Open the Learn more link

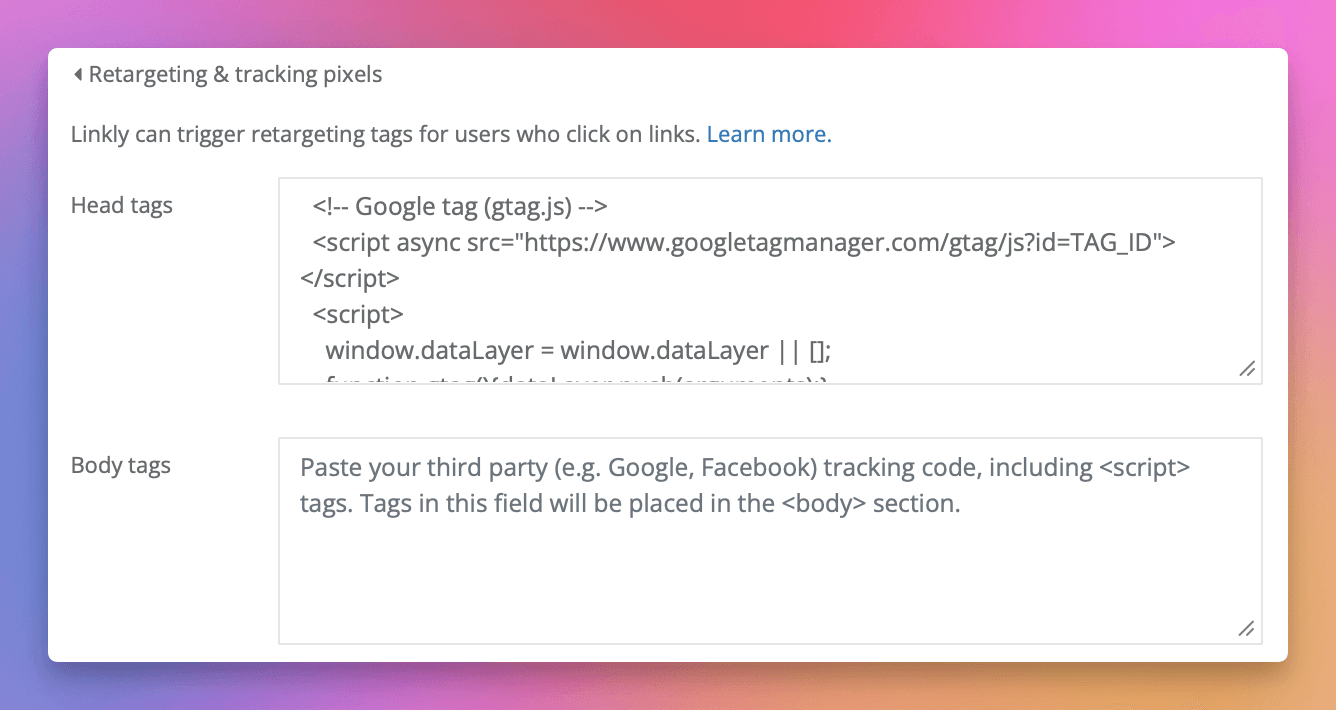click(768, 133)
